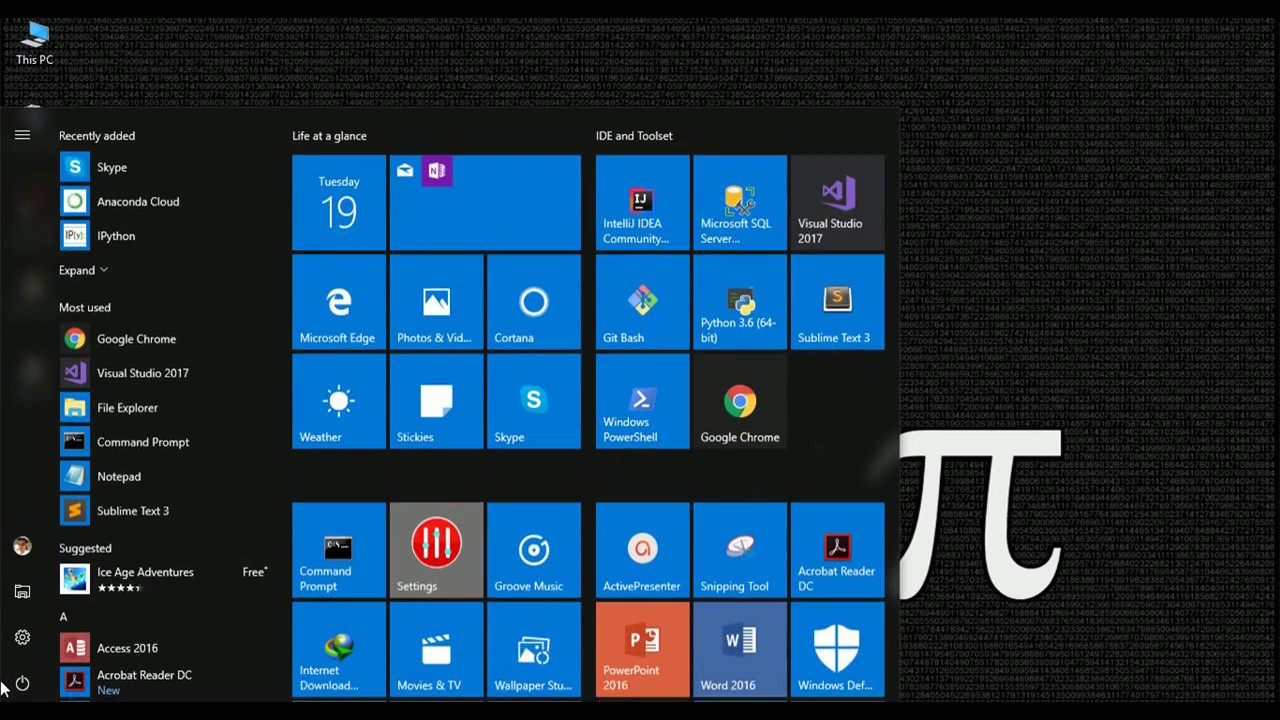Launch Command Prompt from Most used list
Viewport: 1280px width, 720px height.
(164, 442)
